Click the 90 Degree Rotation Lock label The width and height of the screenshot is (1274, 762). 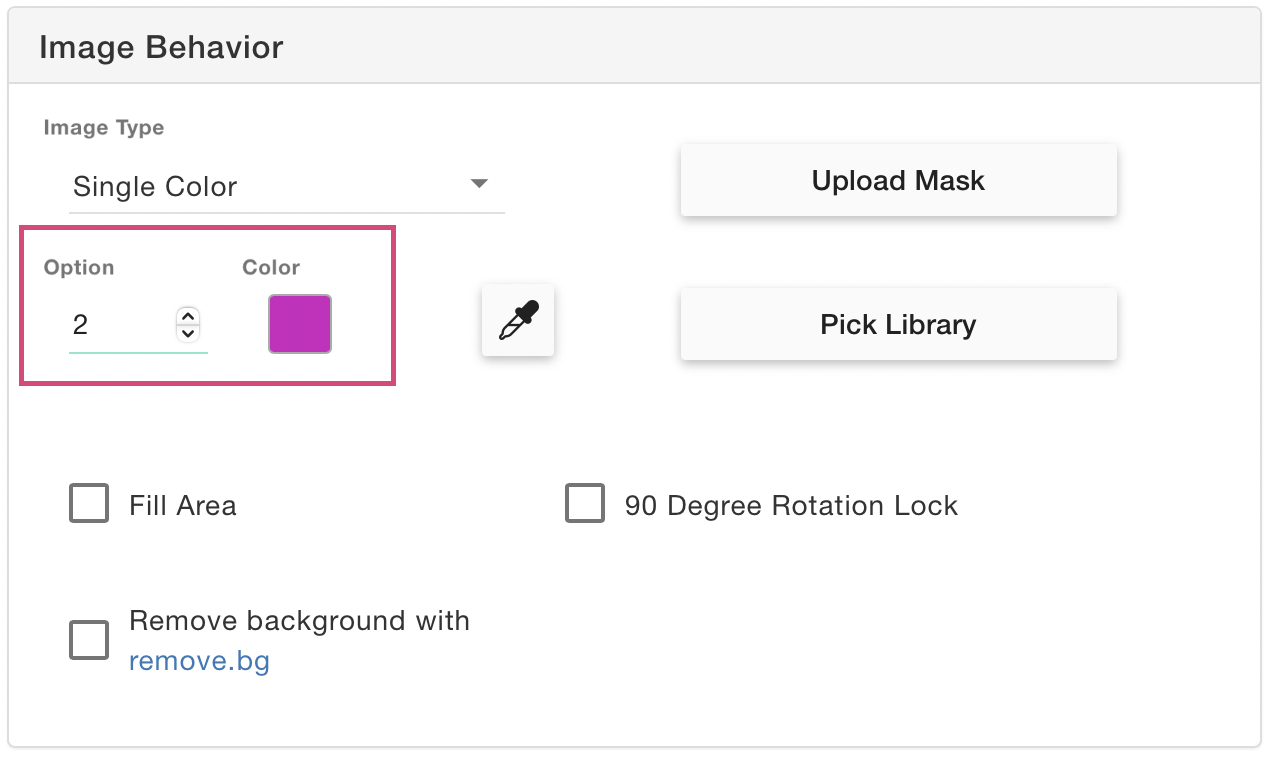[791, 505]
